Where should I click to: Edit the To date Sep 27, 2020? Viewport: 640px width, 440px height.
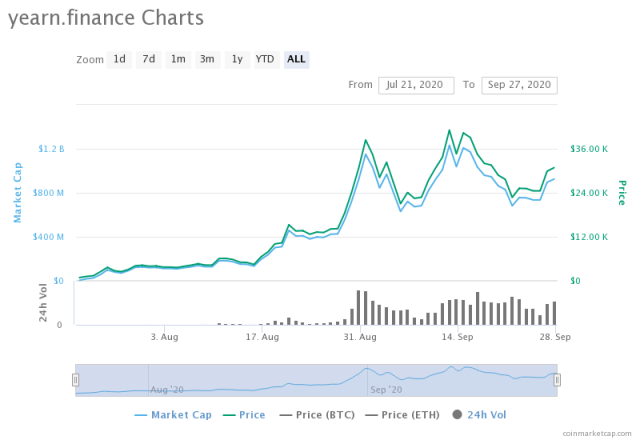tap(519, 85)
